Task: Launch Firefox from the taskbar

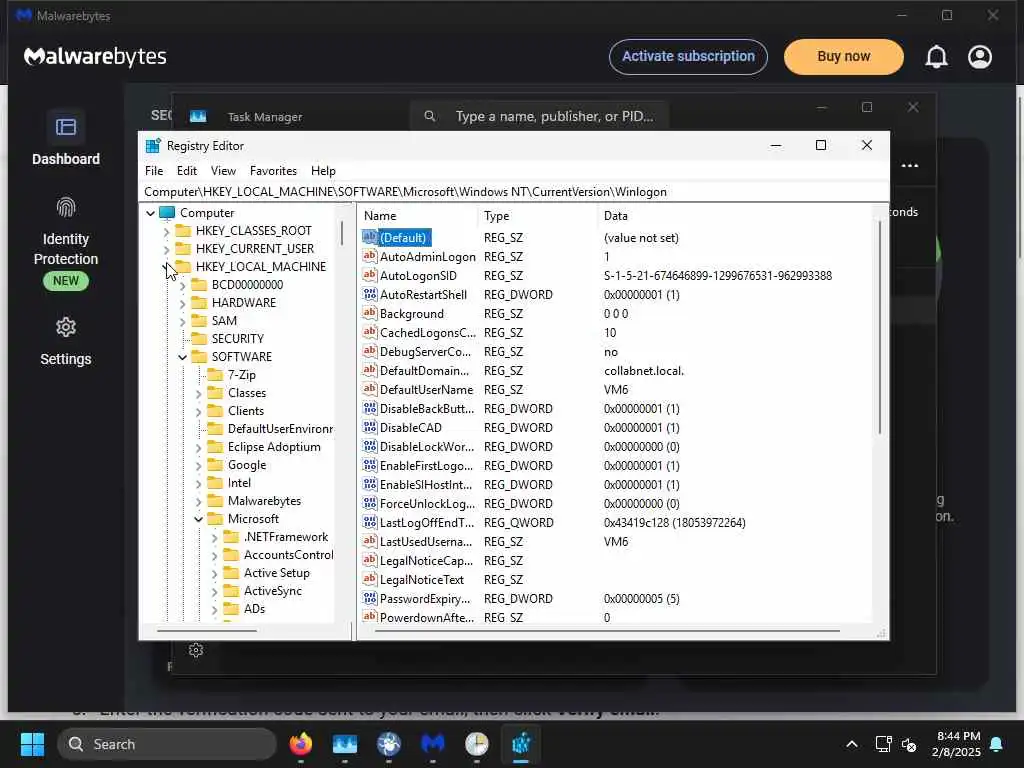Action: (x=300, y=744)
